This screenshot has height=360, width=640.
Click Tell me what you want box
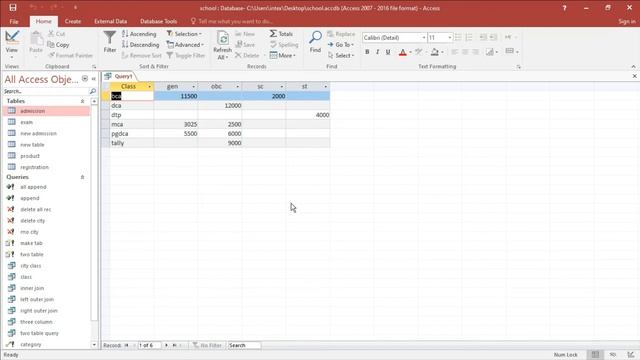tap(231, 21)
